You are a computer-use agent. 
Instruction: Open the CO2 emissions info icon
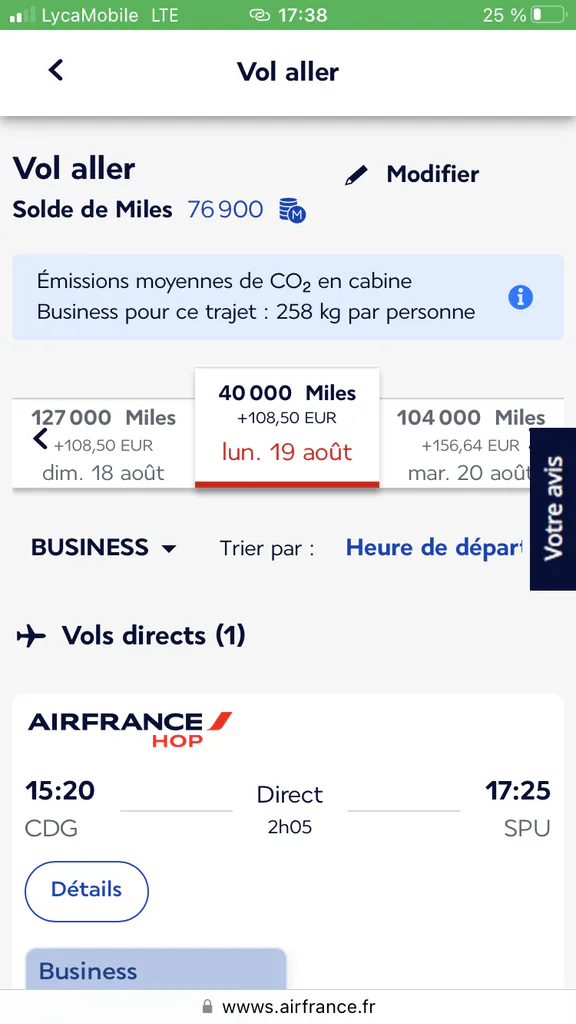(520, 298)
